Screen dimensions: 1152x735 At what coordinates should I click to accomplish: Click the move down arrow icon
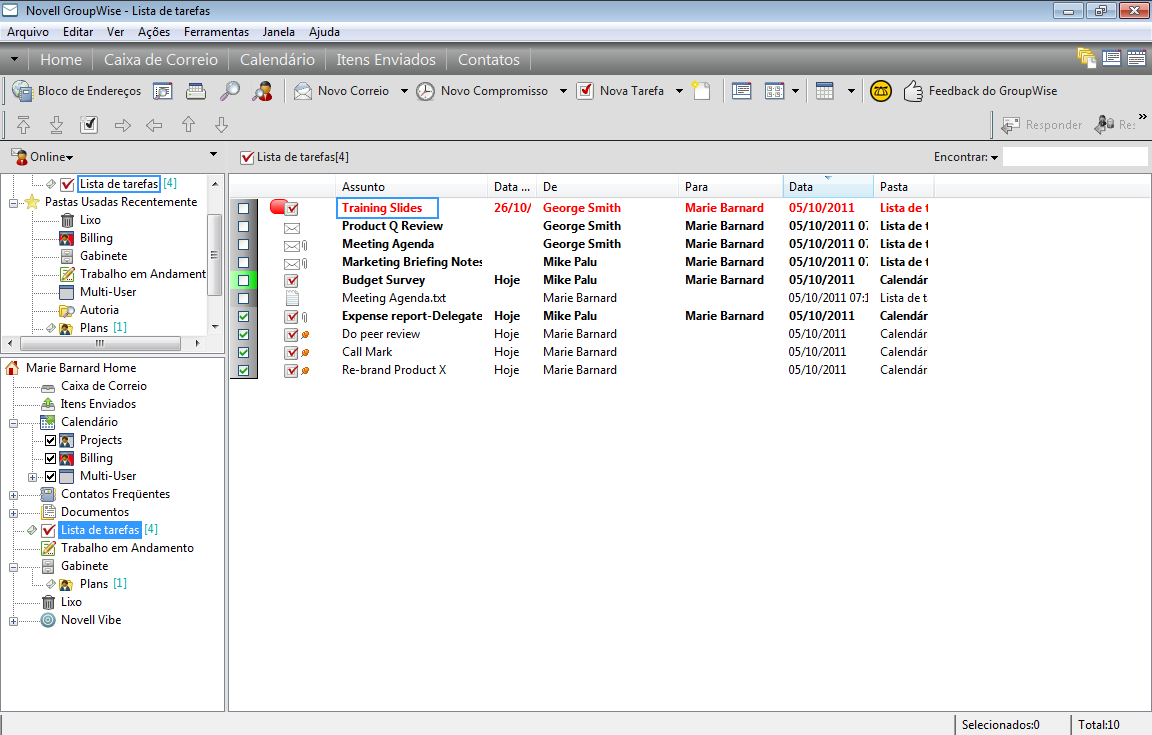(x=221, y=125)
